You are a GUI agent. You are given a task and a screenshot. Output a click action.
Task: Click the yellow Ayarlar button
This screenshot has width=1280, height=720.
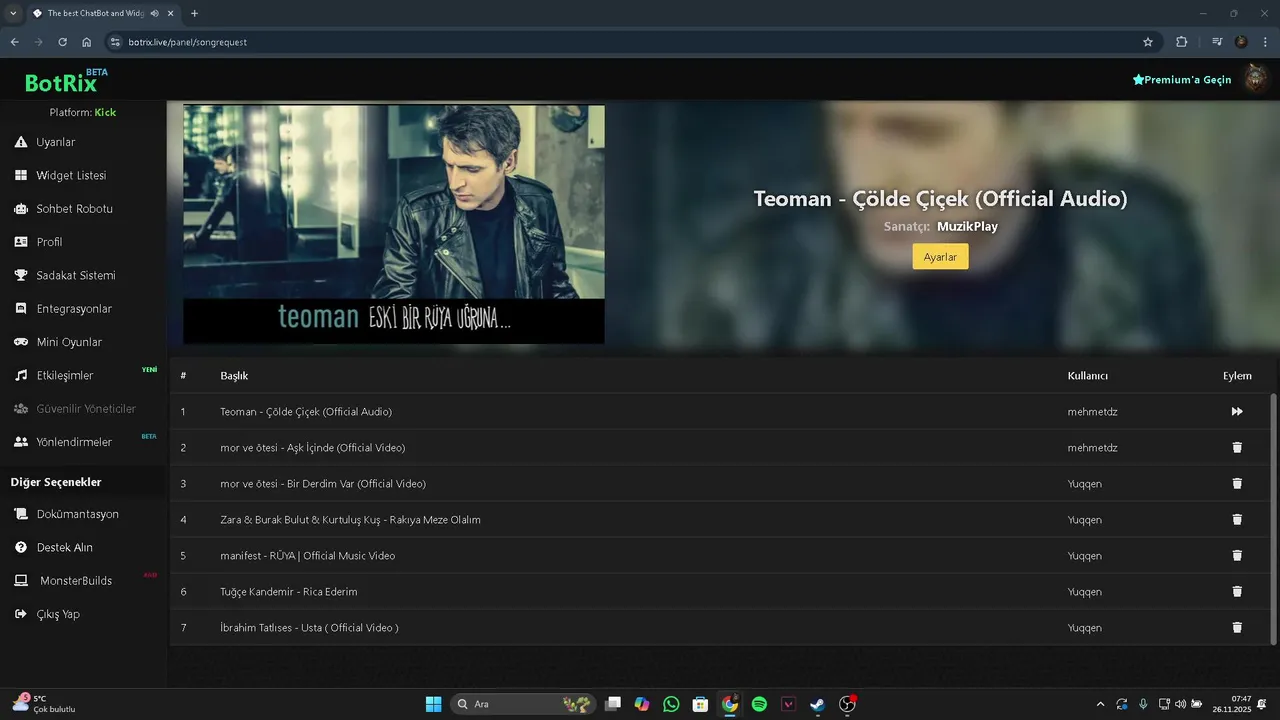tap(940, 257)
